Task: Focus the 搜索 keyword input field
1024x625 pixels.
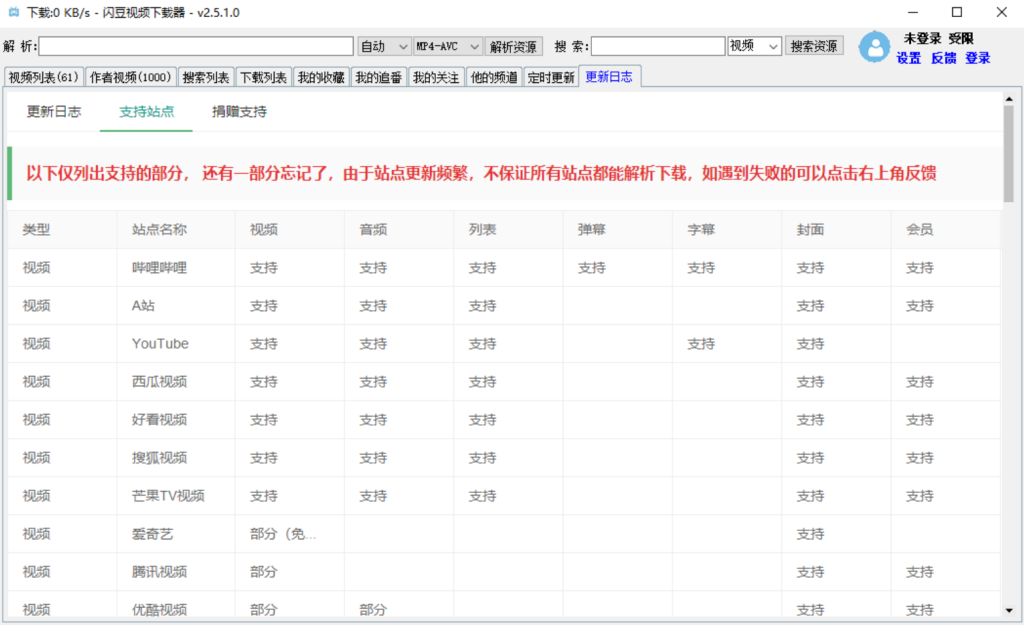Action: pos(658,46)
